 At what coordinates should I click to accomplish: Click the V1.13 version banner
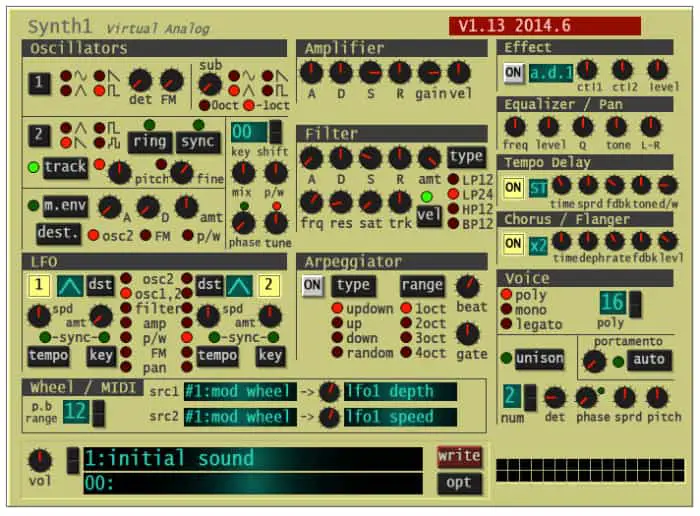tap(545, 26)
